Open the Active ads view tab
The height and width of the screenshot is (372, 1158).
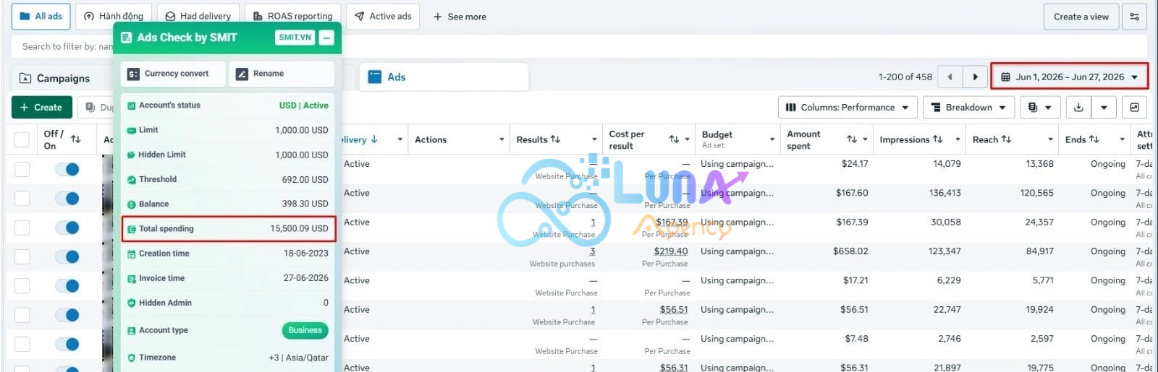coord(383,16)
